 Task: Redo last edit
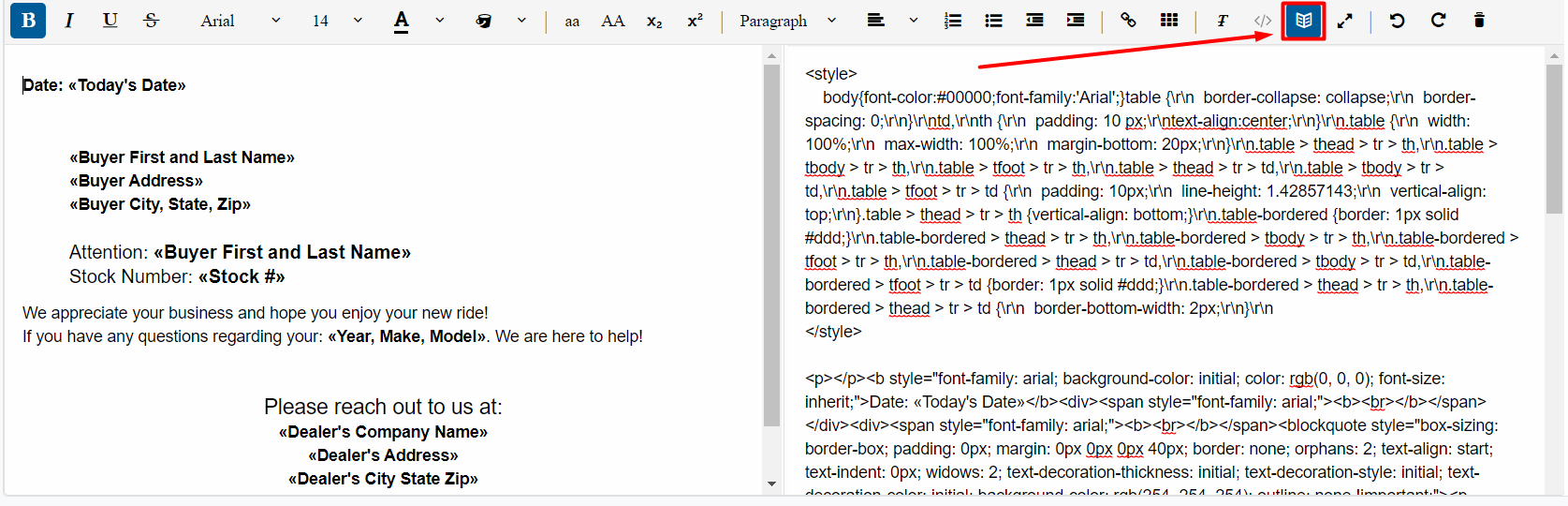coord(1438,21)
